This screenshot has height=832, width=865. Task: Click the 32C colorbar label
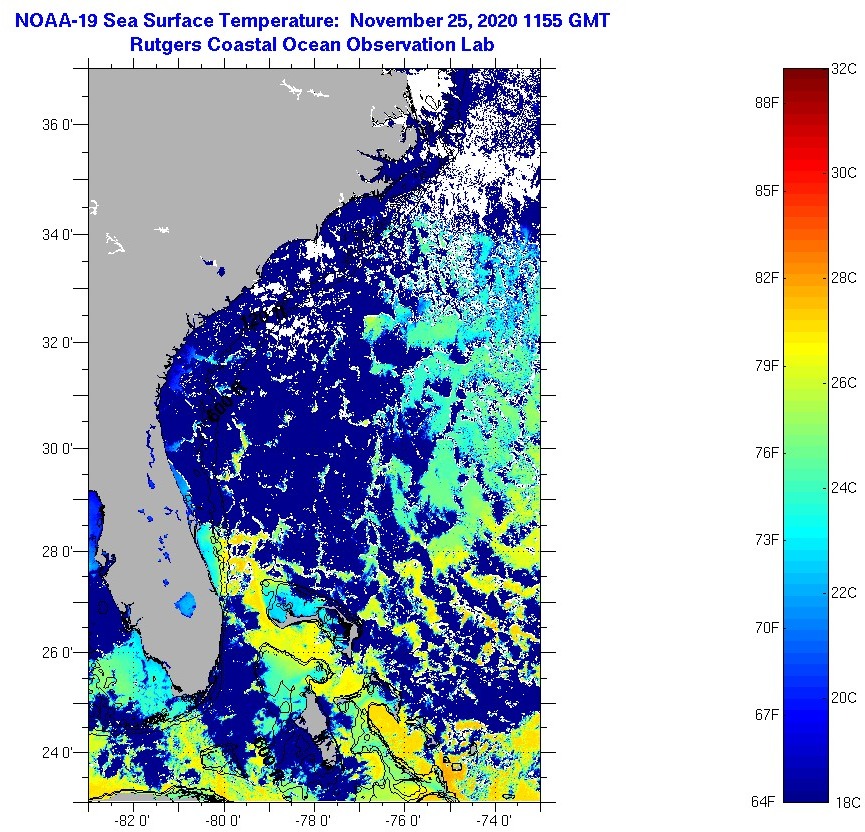[x=844, y=69]
